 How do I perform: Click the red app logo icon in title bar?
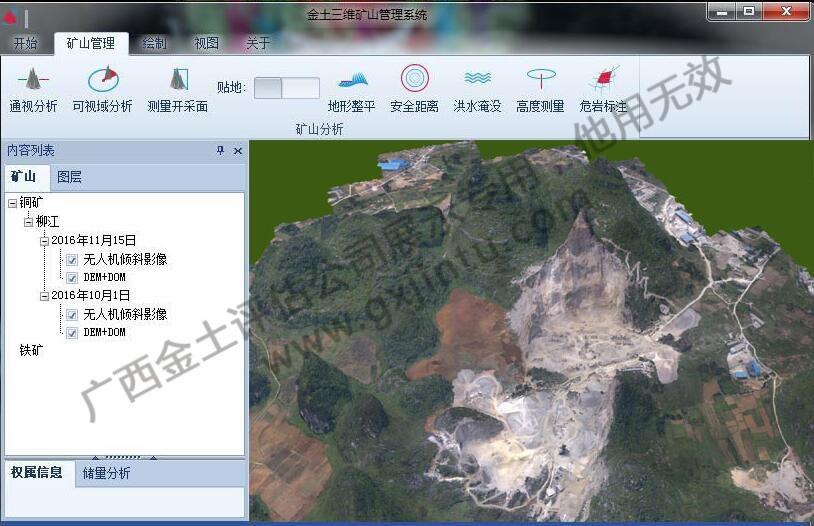coord(10,18)
